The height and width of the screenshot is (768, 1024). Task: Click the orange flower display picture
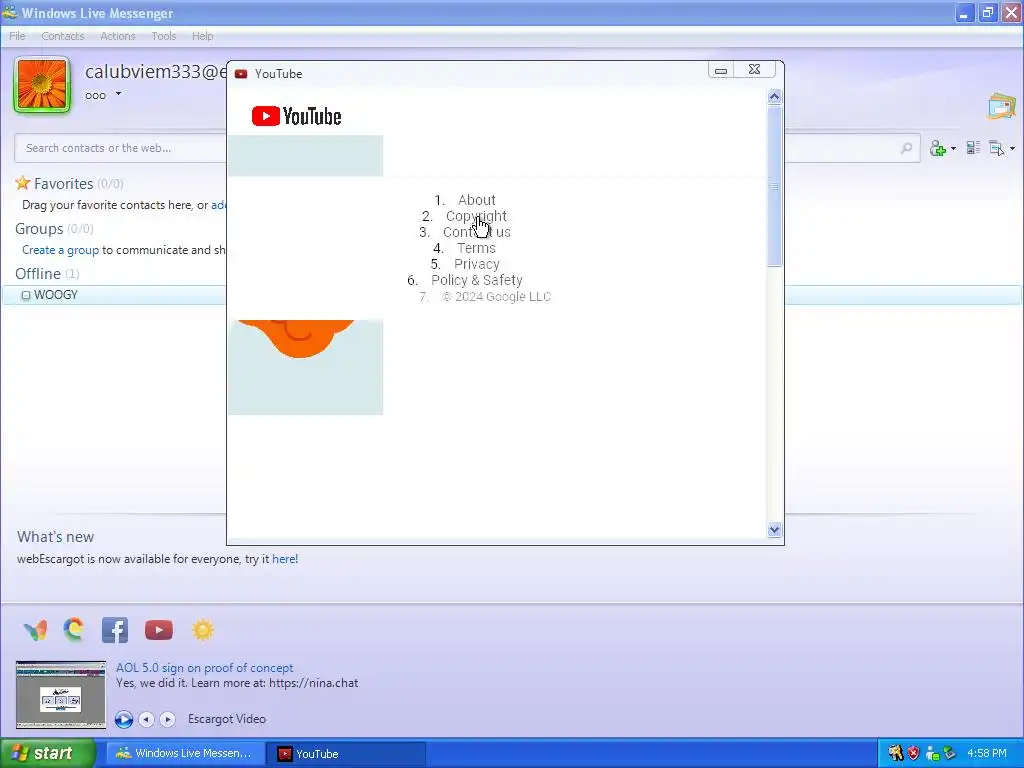(42, 84)
